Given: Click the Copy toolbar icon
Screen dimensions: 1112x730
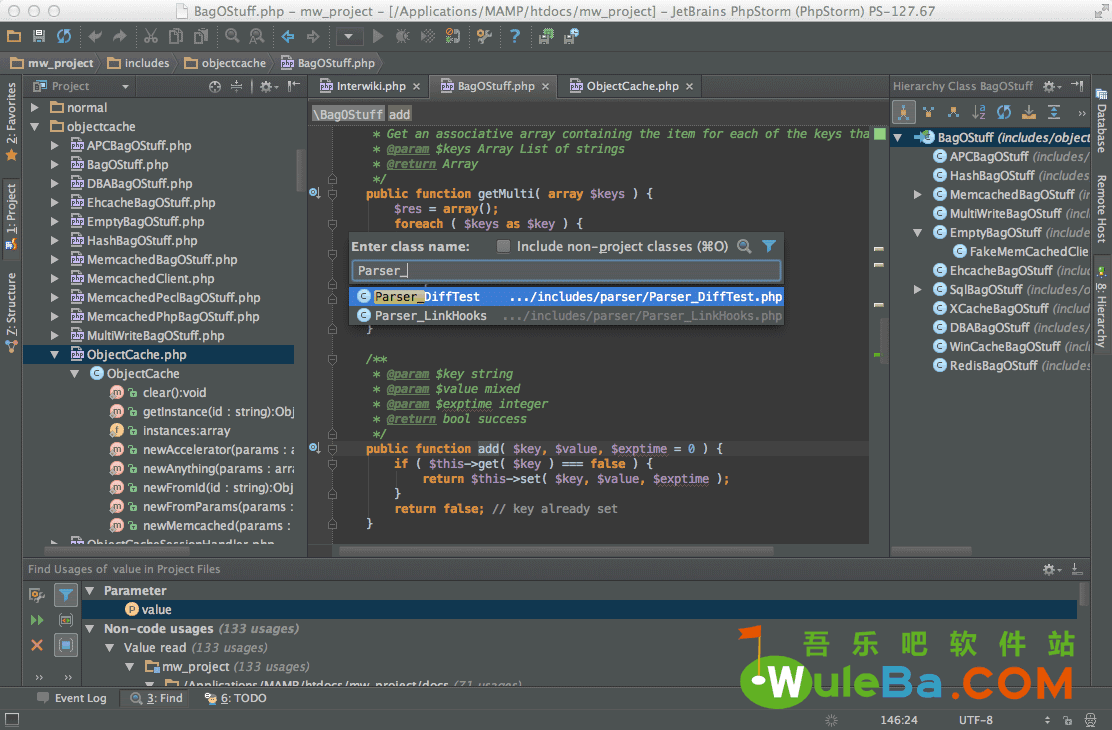Looking at the screenshot, I should (176, 36).
